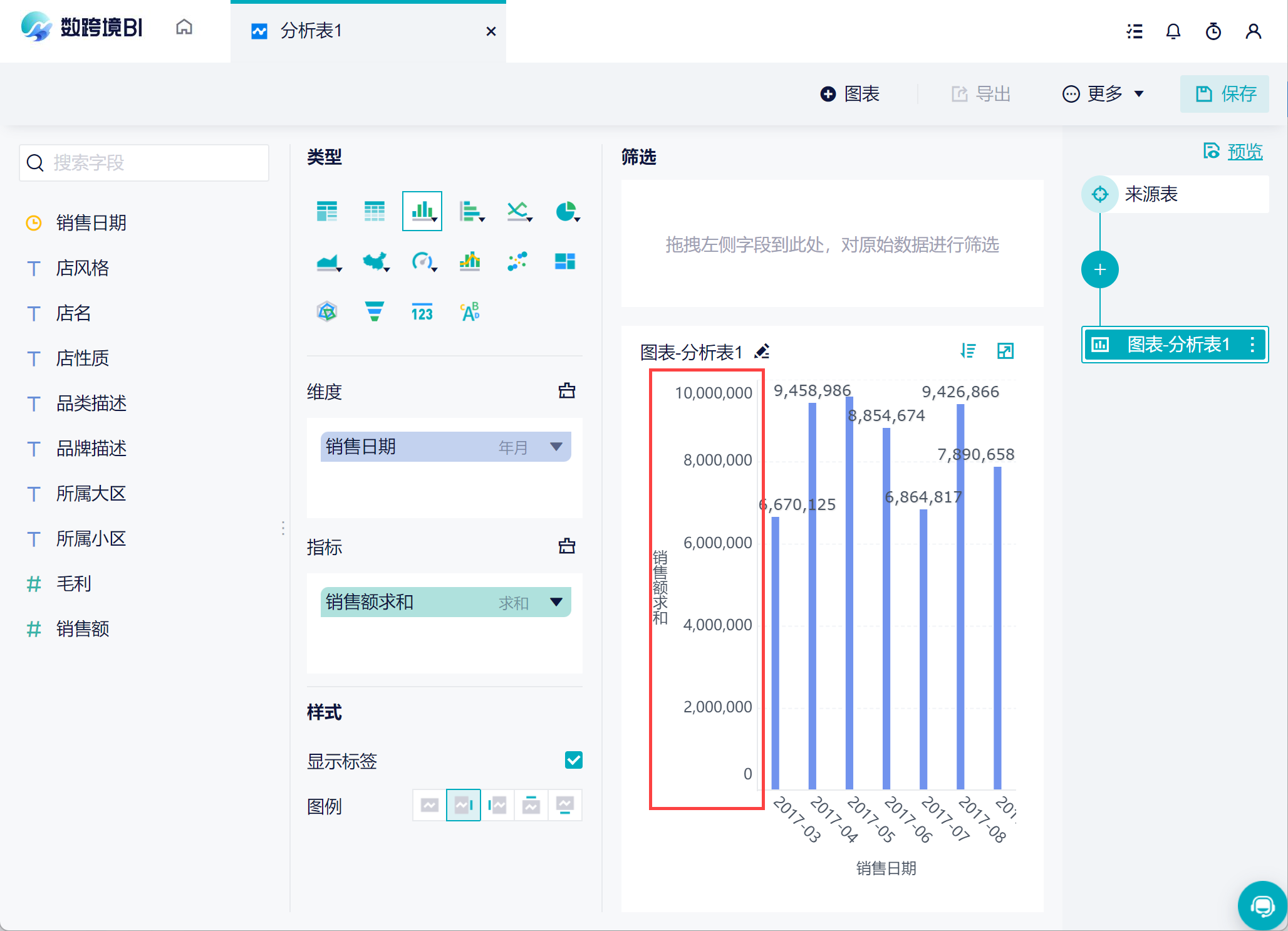Expand the 更多 menu

point(1103,94)
